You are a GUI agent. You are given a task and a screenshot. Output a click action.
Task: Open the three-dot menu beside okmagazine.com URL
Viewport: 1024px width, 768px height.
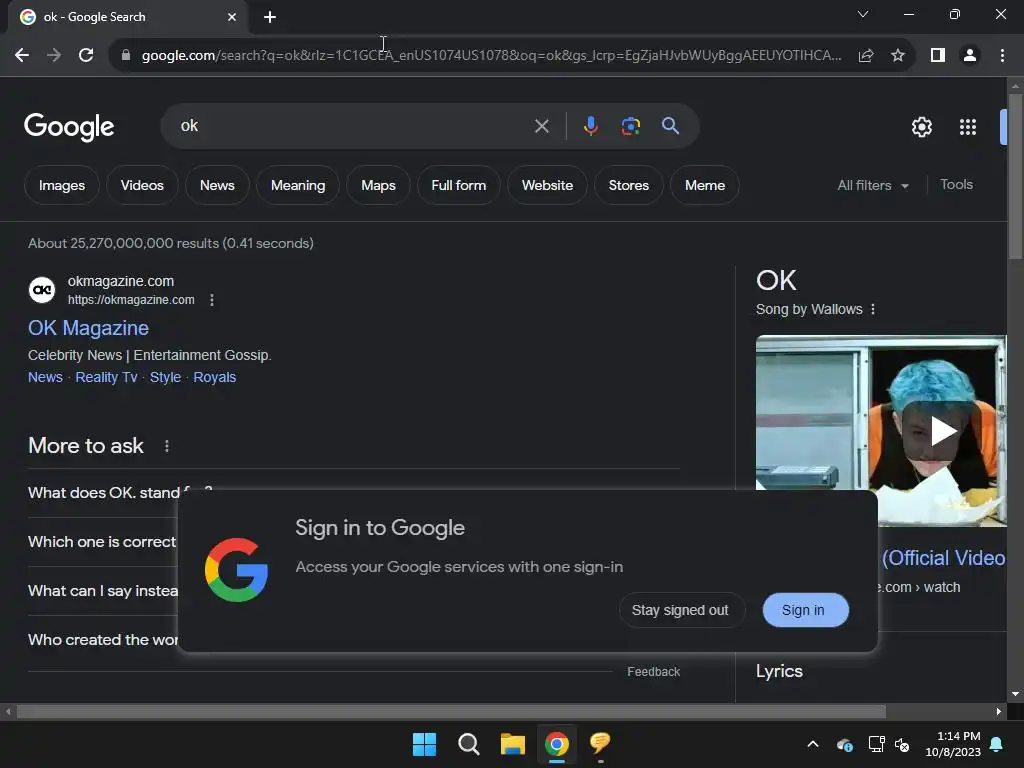212,300
